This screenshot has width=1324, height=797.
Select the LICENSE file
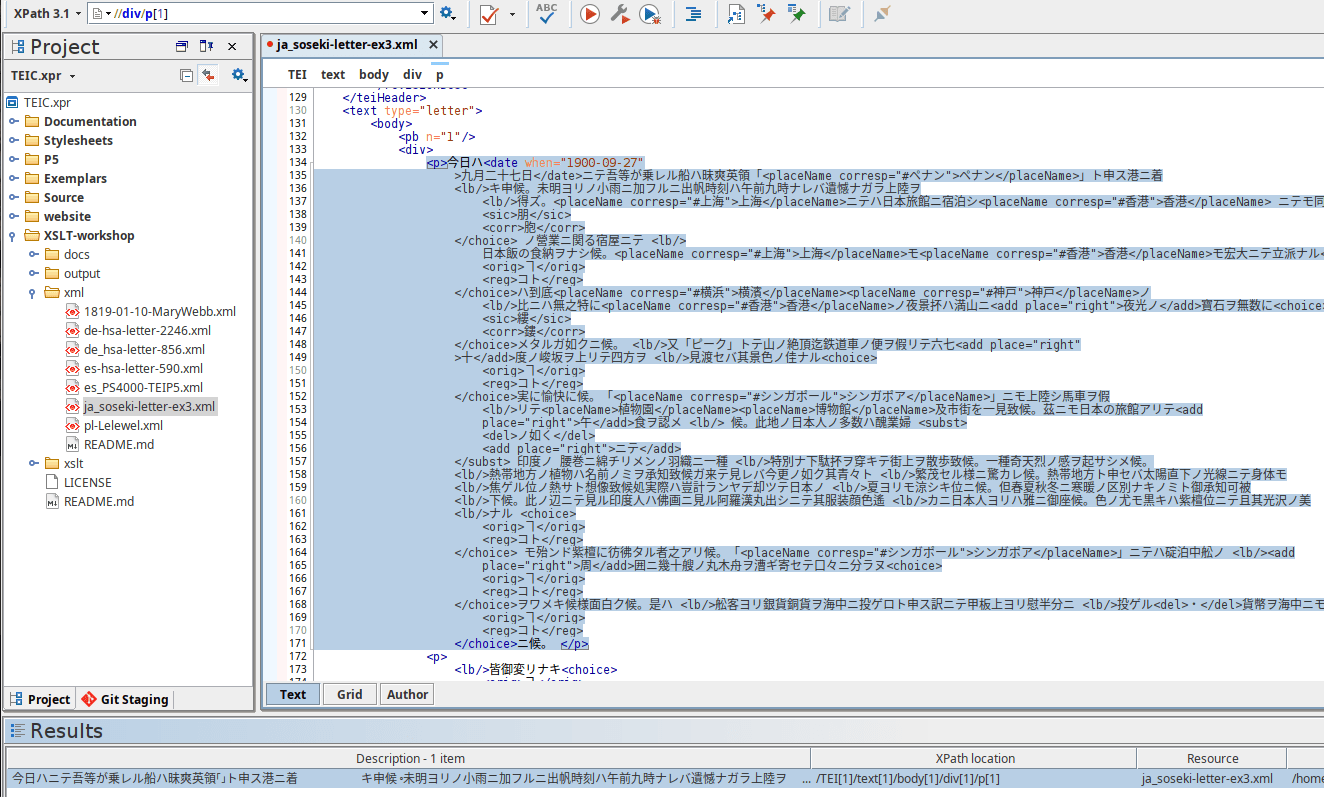click(x=87, y=483)
